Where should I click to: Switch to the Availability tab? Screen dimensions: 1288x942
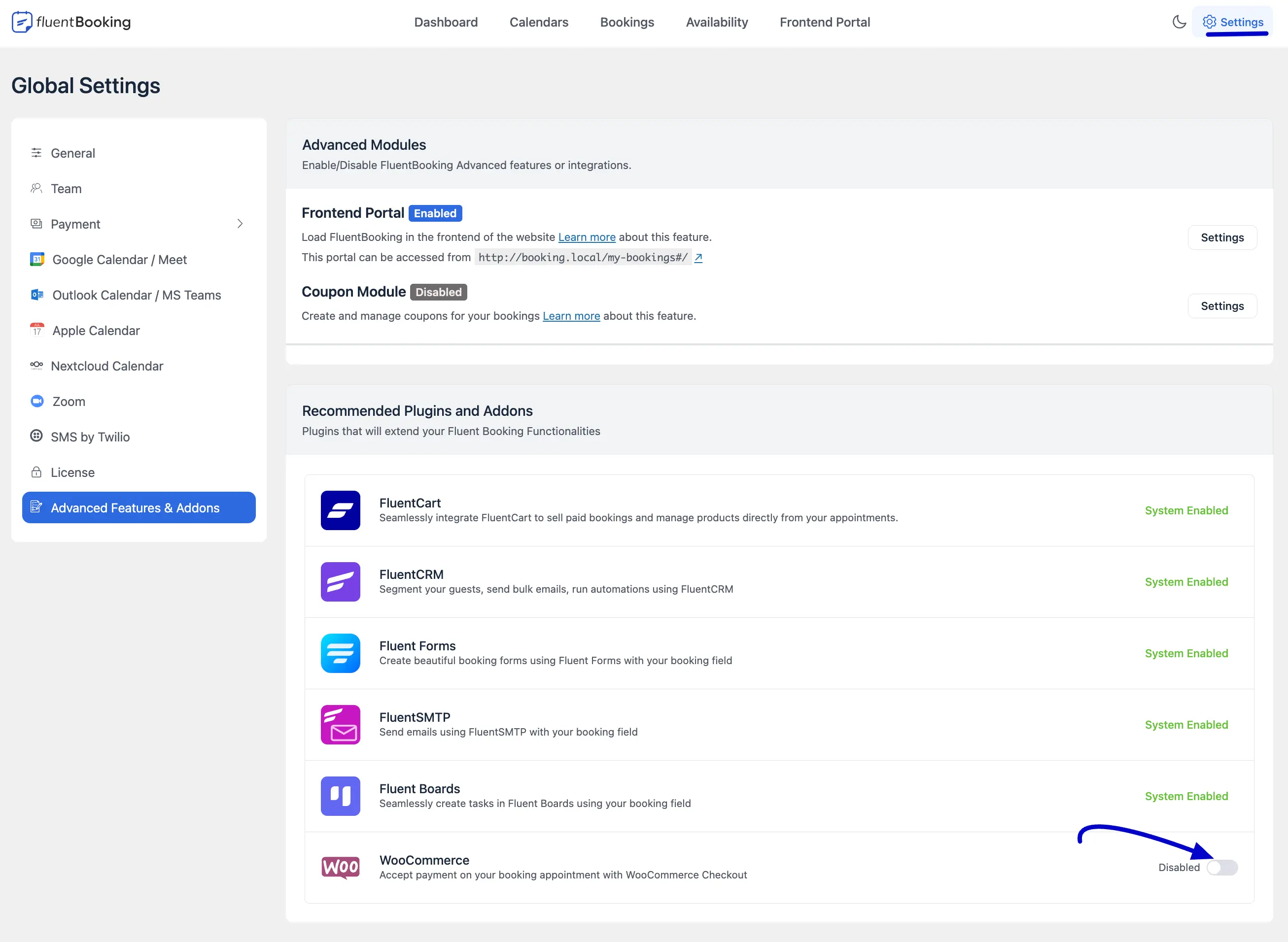coord(716,22)
